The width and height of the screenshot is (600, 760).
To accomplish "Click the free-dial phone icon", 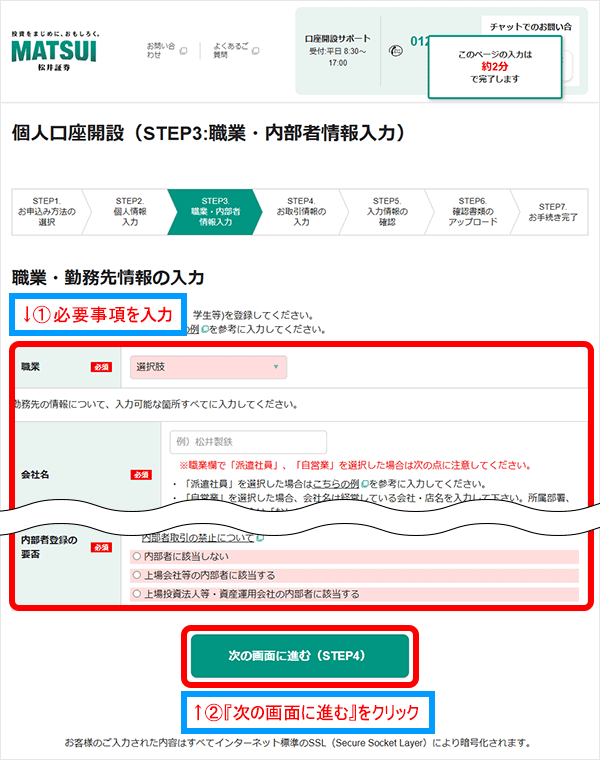I will point(396,50).
